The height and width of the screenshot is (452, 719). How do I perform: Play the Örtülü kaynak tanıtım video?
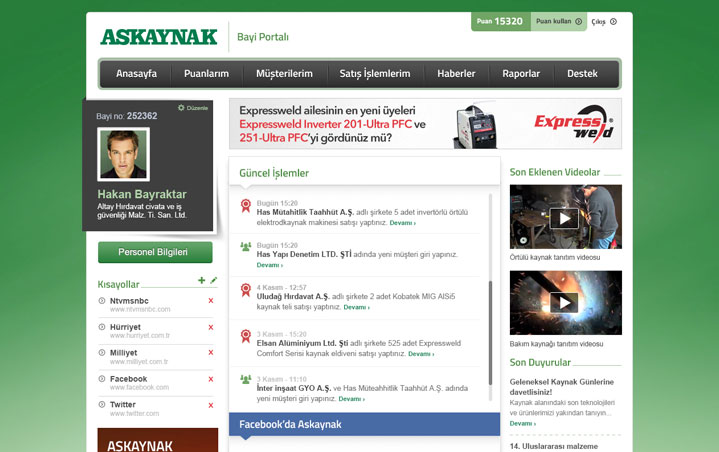point(564,218)
